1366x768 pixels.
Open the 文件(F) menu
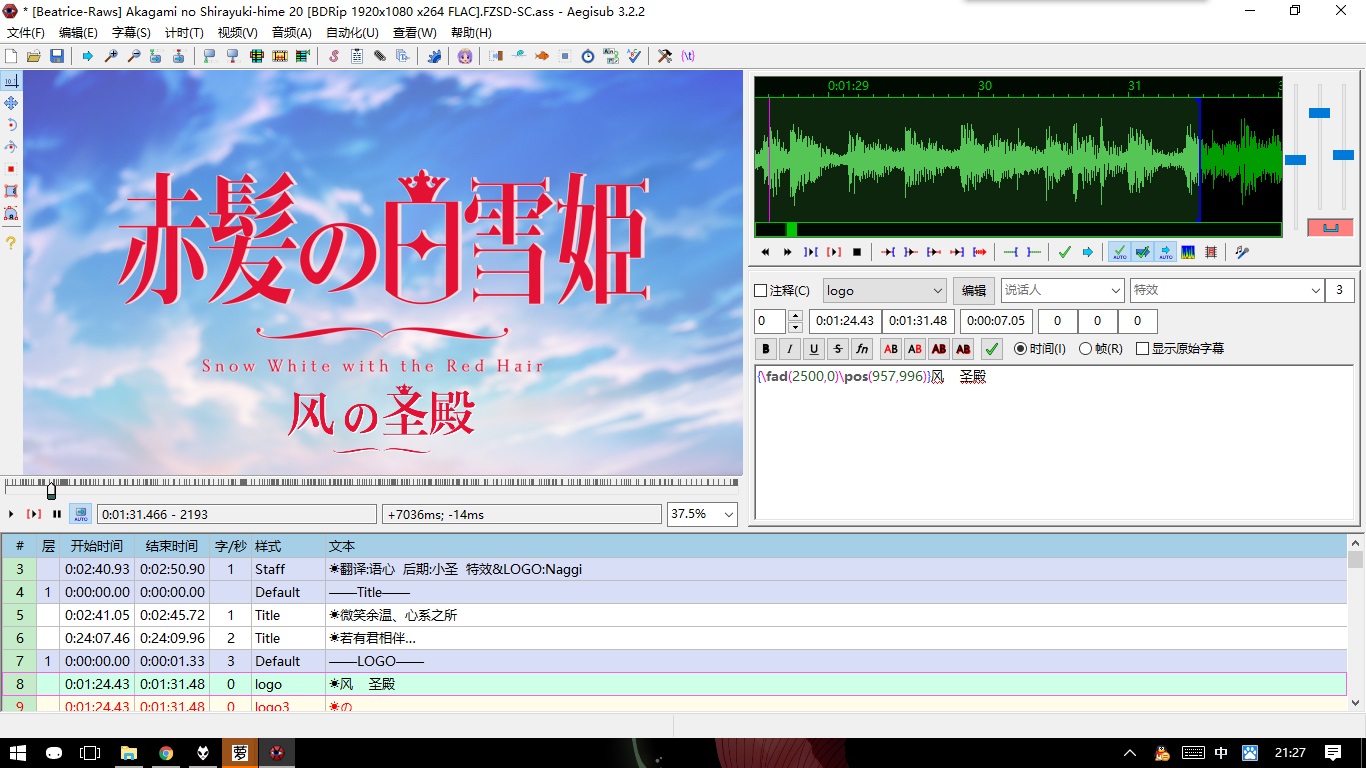(x=26, y=33)
